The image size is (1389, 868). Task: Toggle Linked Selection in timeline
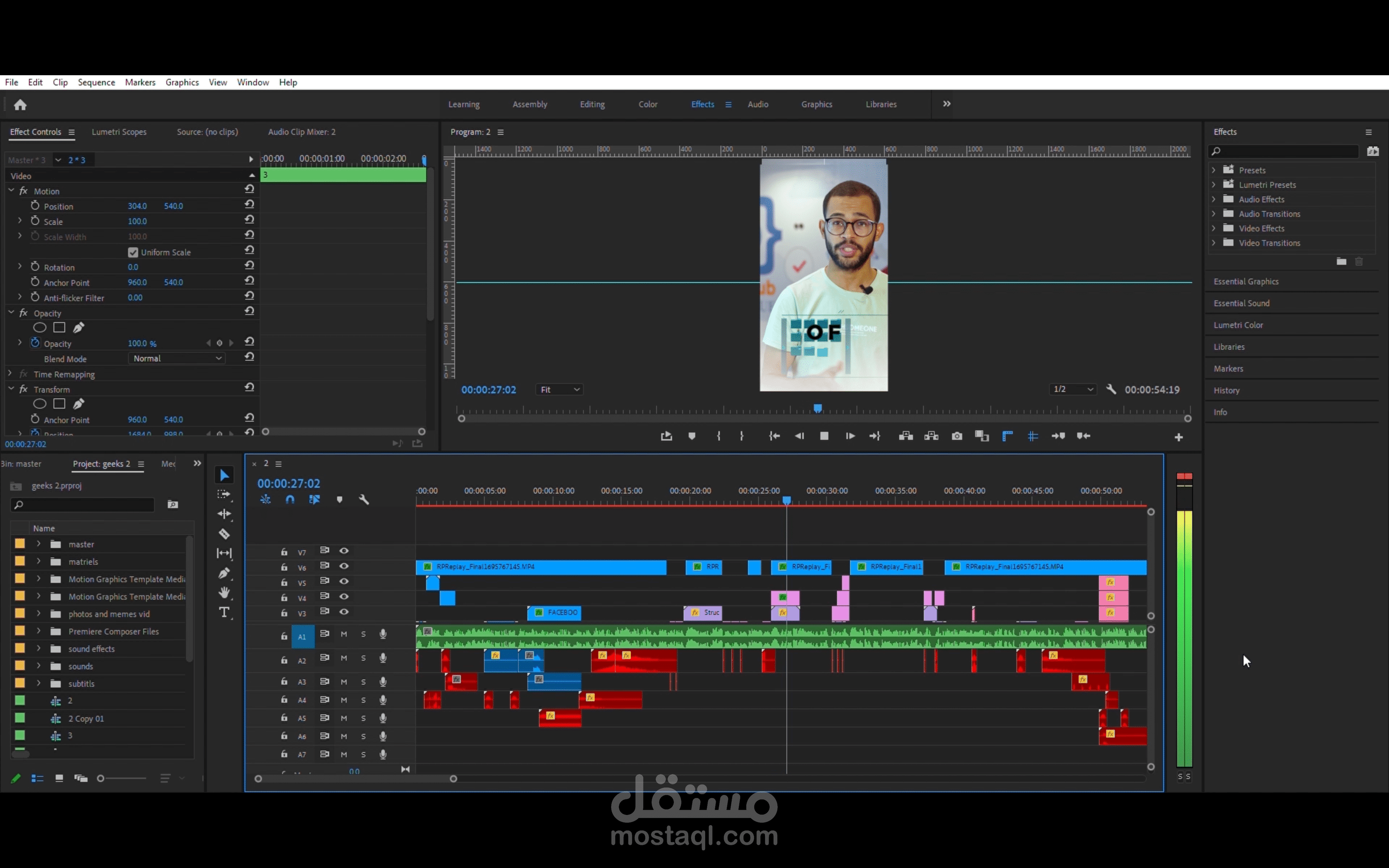314,500
